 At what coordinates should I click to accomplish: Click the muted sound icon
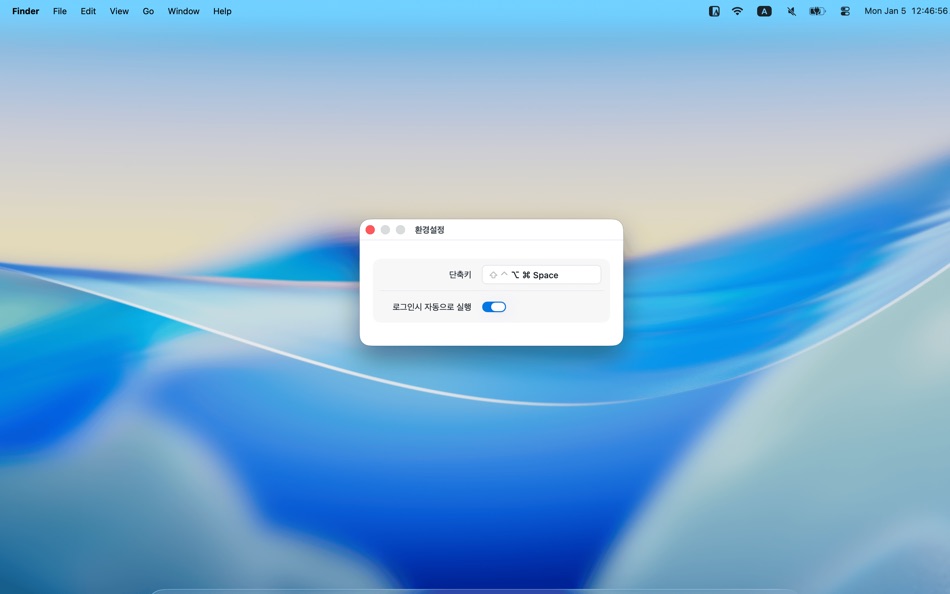pos(791,11)
